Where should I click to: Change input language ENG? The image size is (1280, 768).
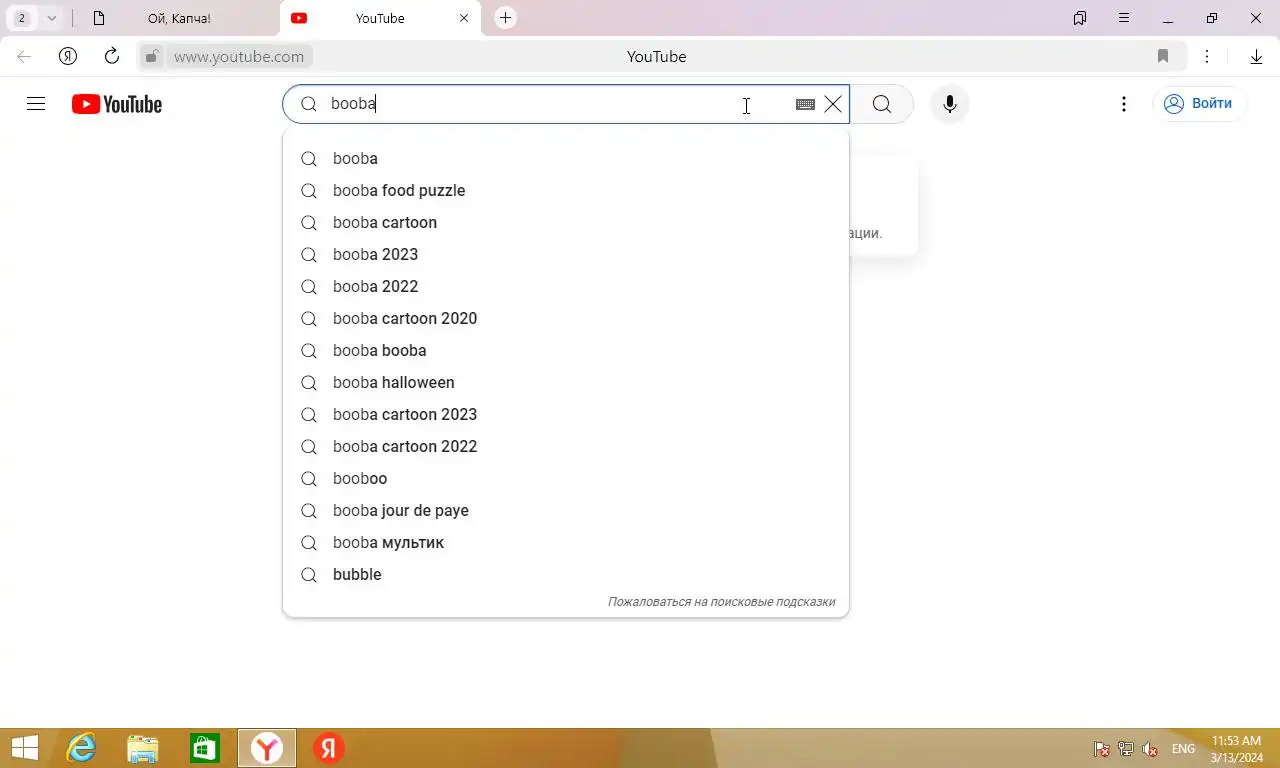click(1183, 749)
